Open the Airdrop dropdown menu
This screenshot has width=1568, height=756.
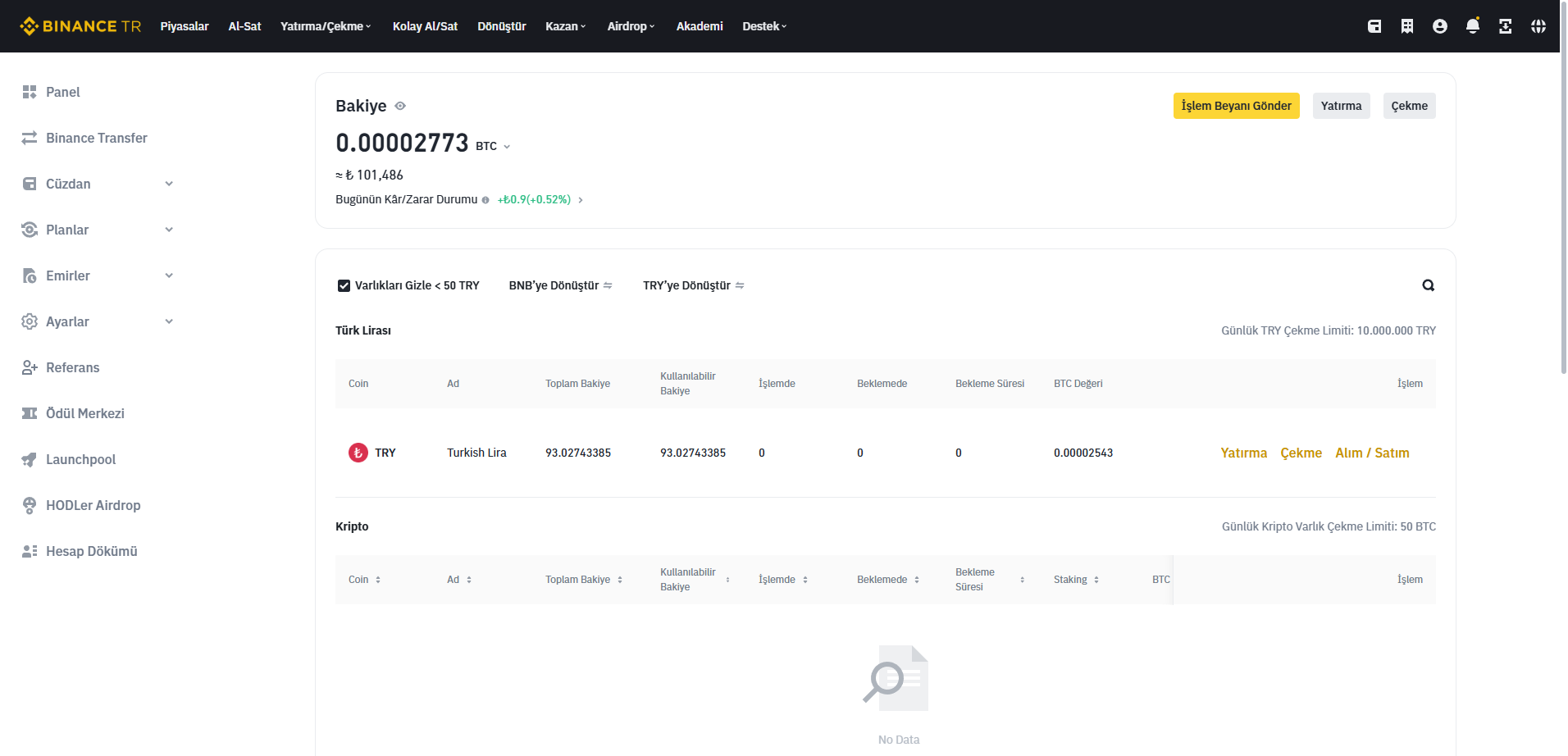pos(631,26)
